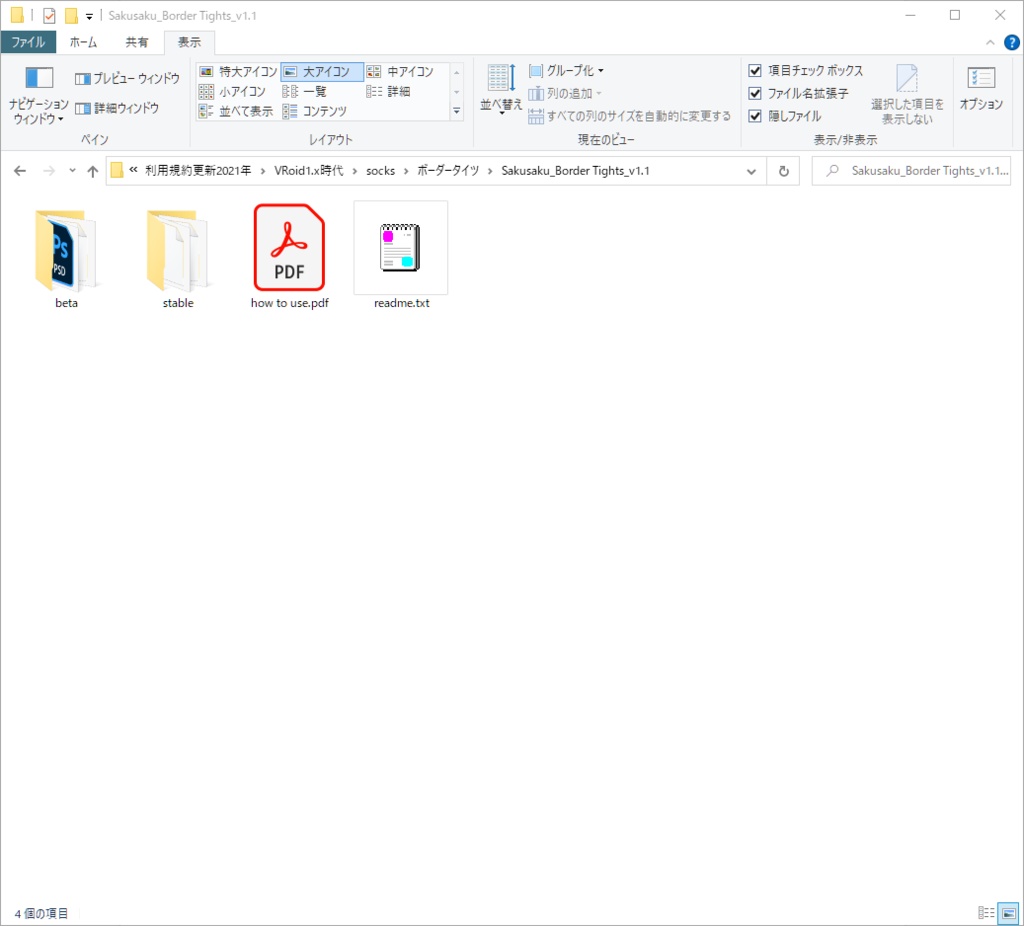Switch to details view in status bar
Viewport: 1024px width, 926px height.
point(985,913)
